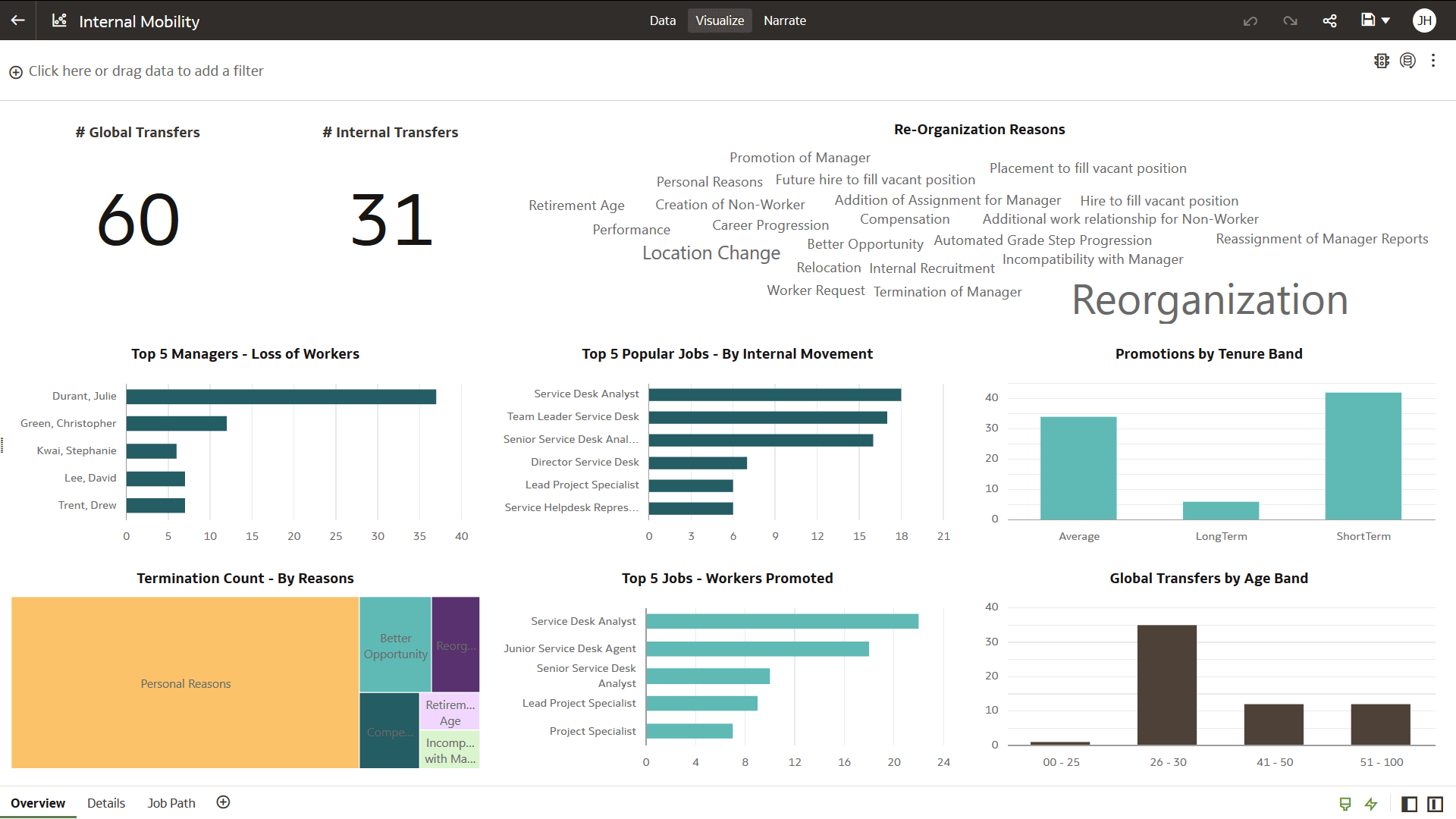1456x819 pixels.
Task: Click the Undo icon in the top bar
Action: point(1250,20)
